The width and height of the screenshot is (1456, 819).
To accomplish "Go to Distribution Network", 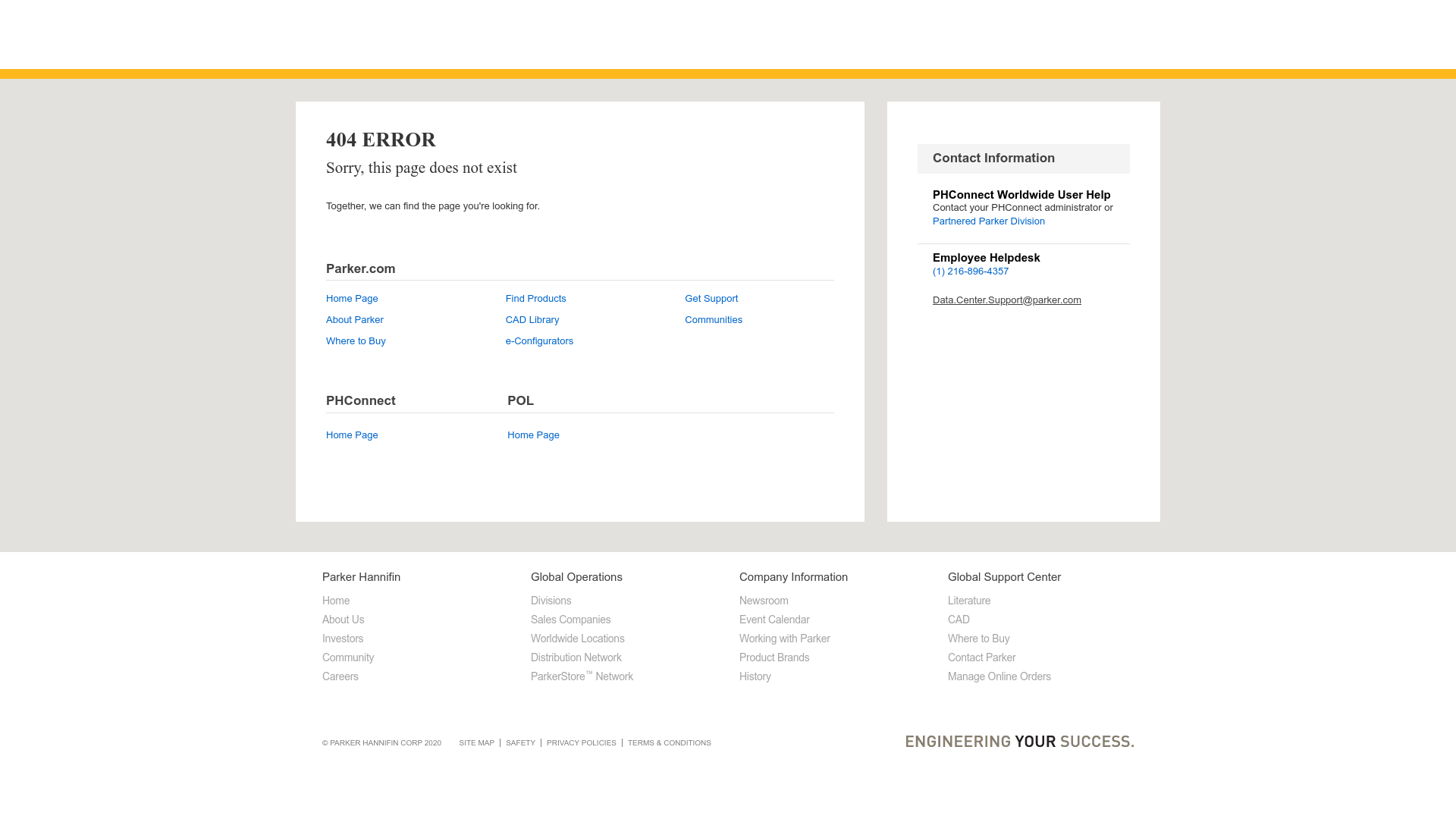I will click(576, 657).
